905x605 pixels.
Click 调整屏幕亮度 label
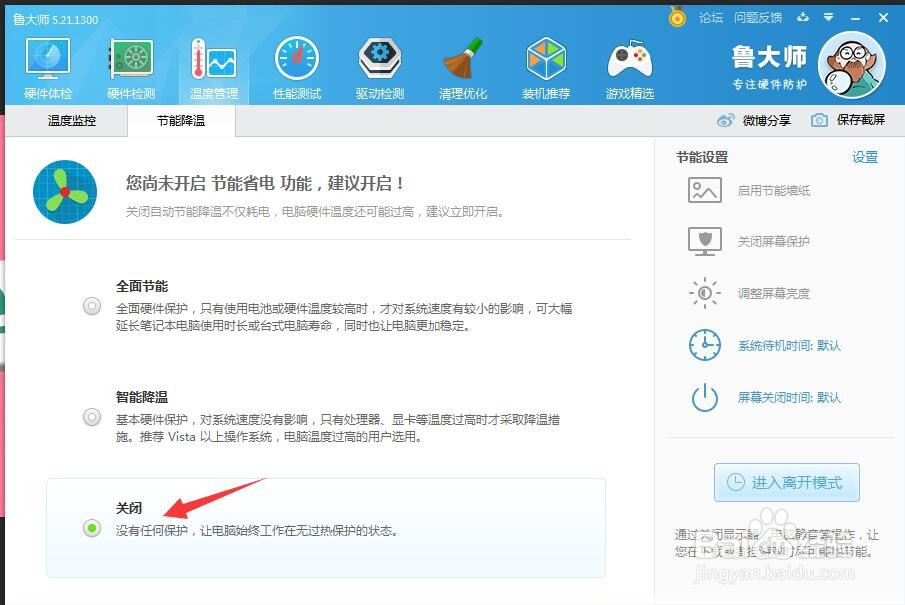click(x=773, y=293)
